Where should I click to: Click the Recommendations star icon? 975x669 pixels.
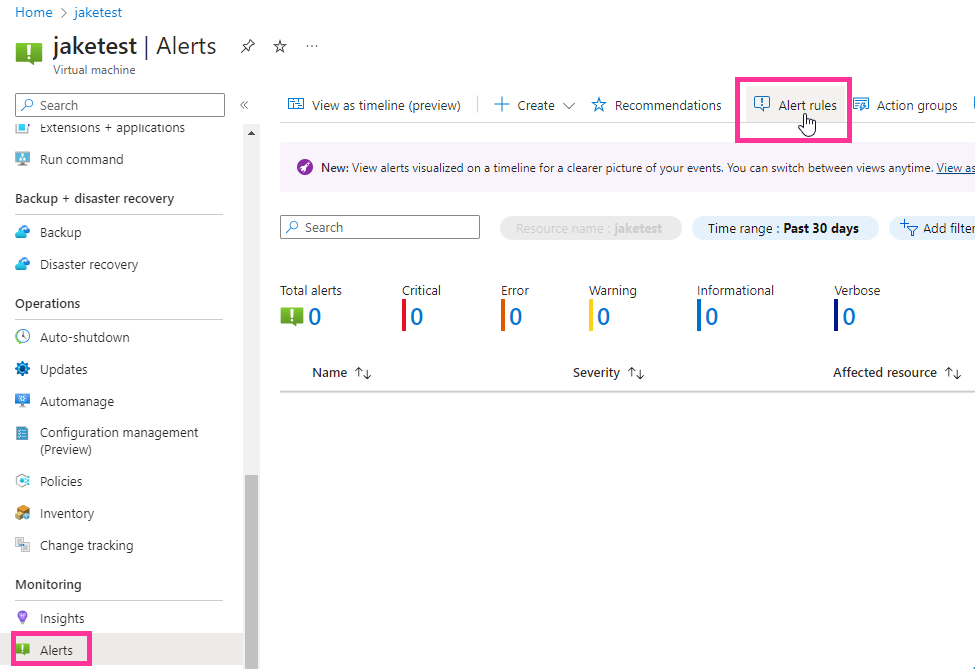599,104
